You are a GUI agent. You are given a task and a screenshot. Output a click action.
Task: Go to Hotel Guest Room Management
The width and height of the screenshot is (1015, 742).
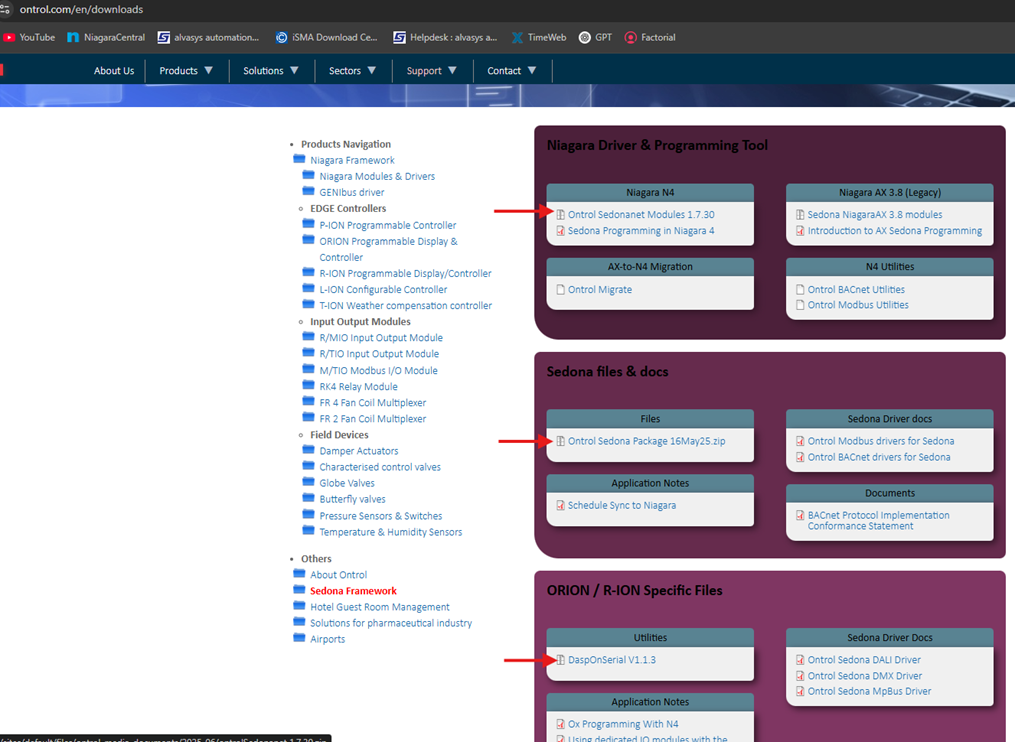point(380,607)
